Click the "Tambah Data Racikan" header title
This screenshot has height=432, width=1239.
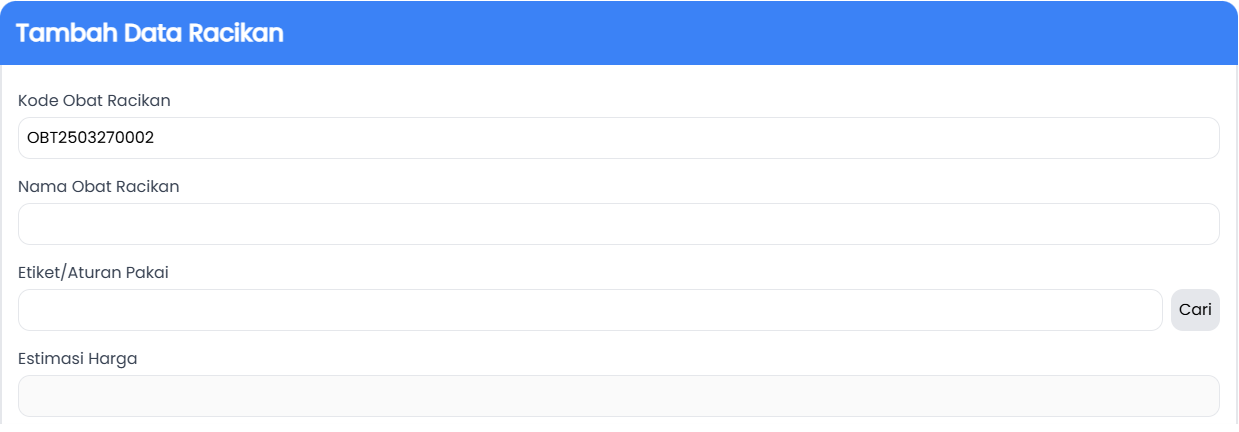pos(150,33)
